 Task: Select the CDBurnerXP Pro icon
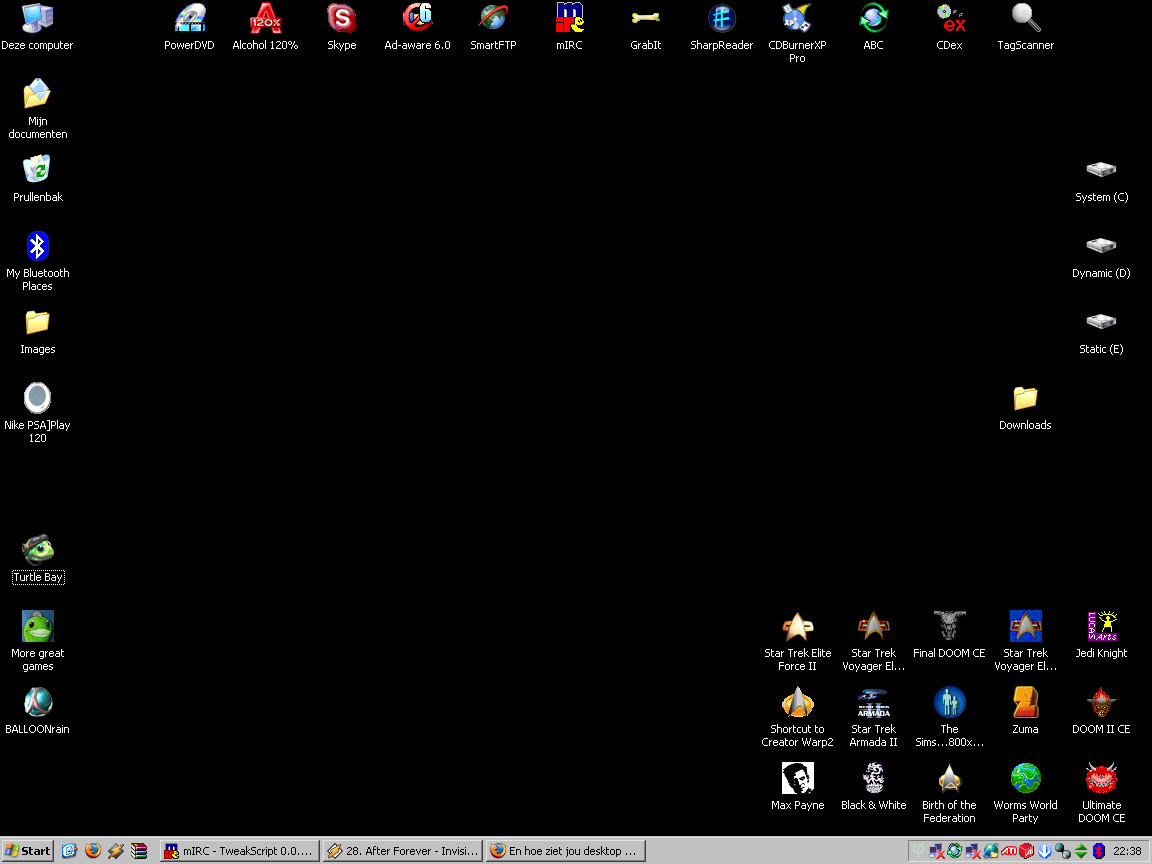tap(797, 33)
